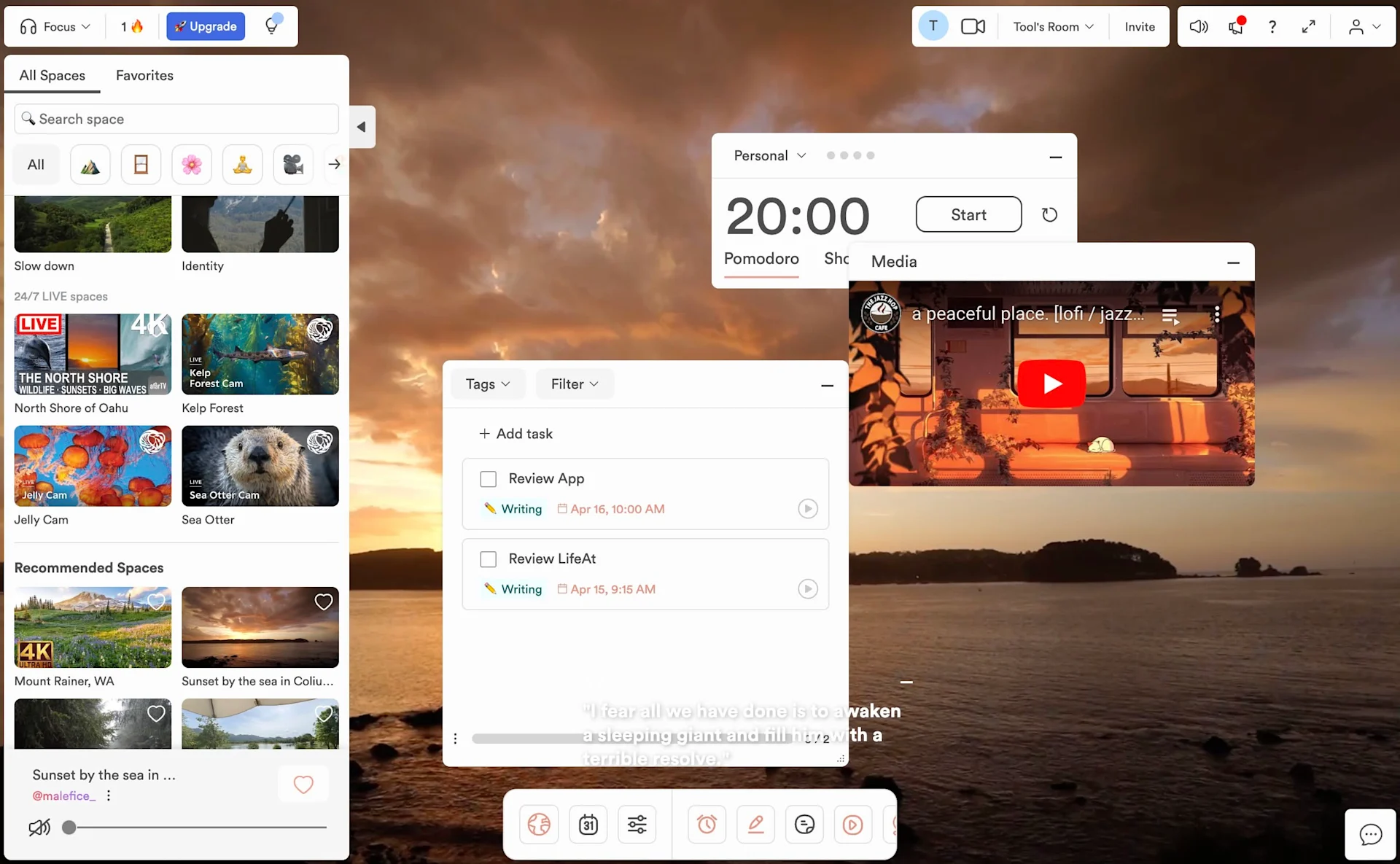Open the sound mixer sliders icon in dock
Viewport: 1400px width, 864px height.
click(x=637, y=824)
